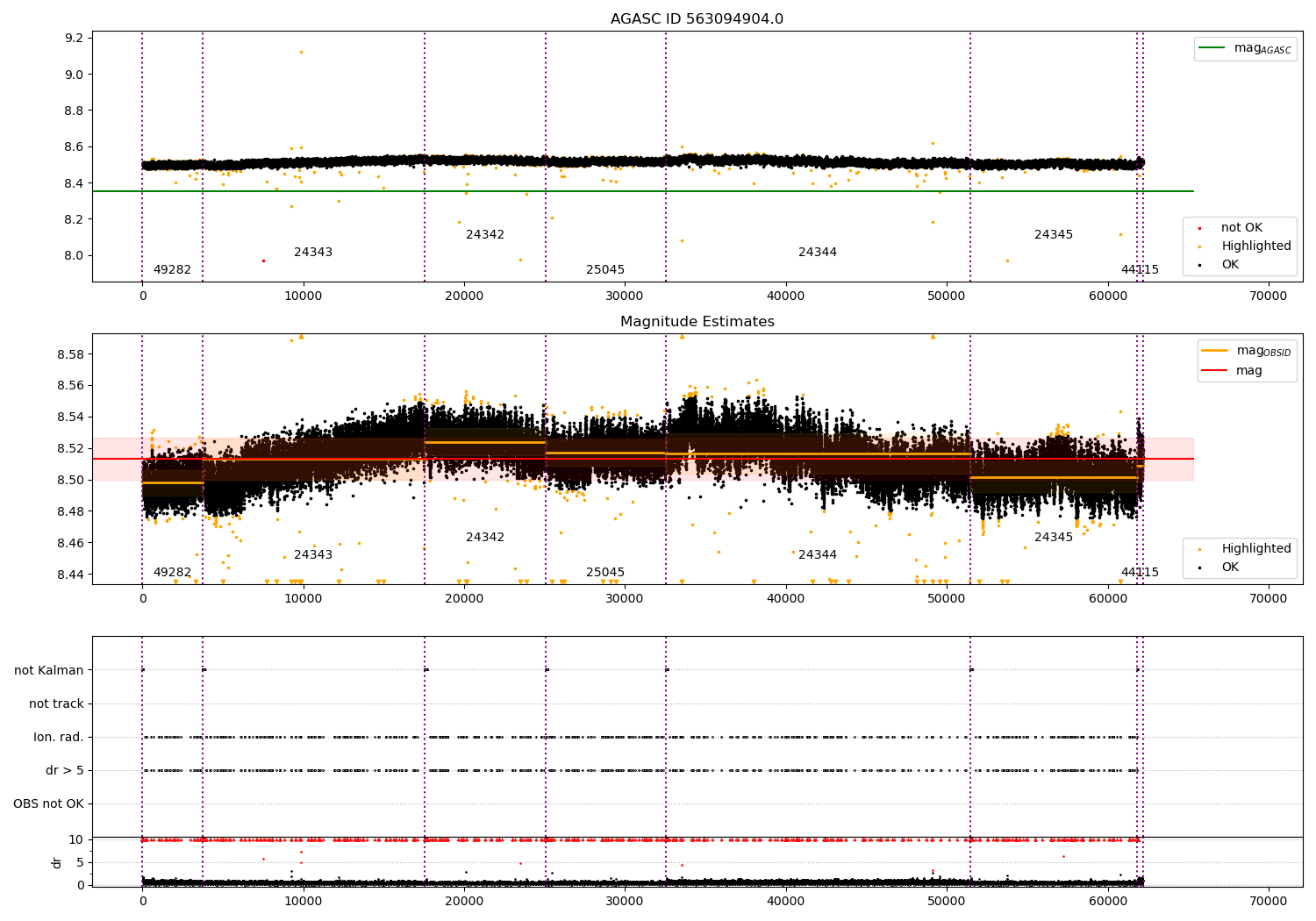Select the mag AGASC legend entry

(1245, 48)
